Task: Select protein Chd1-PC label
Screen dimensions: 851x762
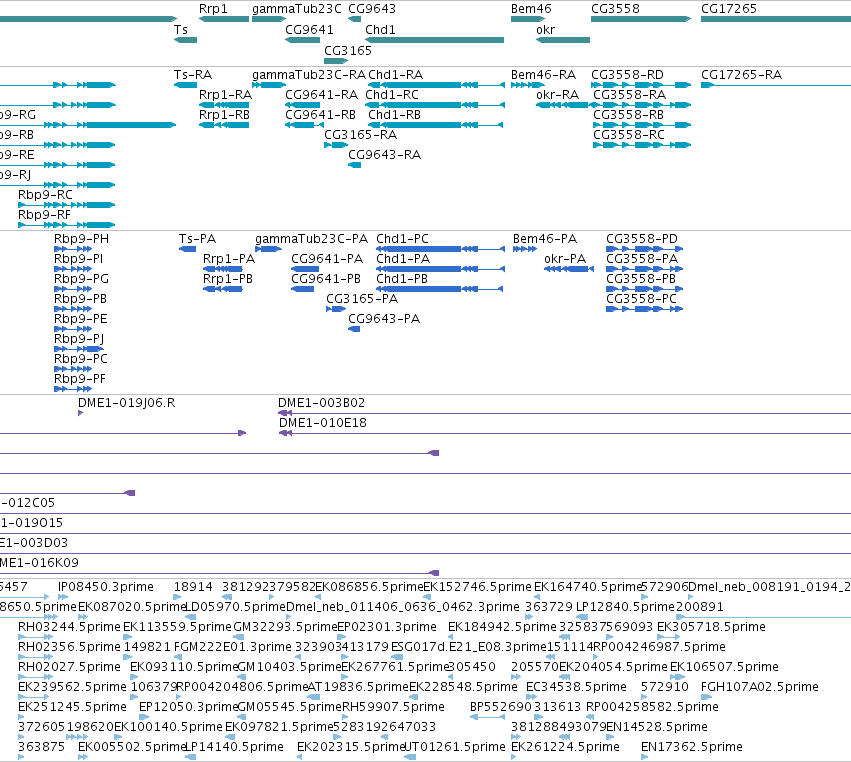Action: pos(402,239)
